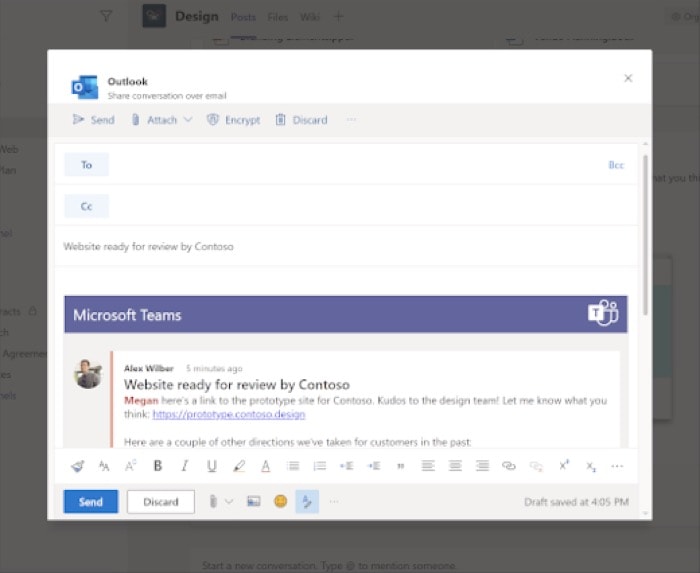Open more options ellipsis in the top toolbar

351,119
